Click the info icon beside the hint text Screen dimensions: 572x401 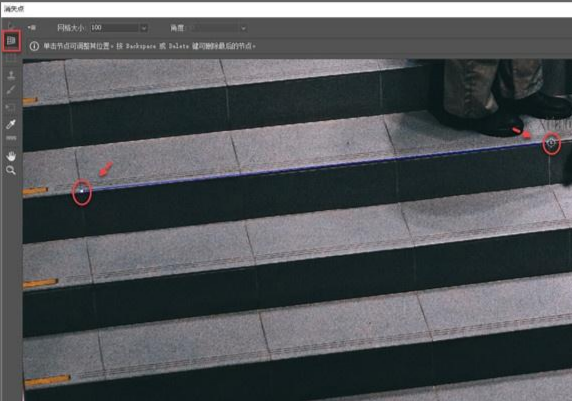click(34, 46)
